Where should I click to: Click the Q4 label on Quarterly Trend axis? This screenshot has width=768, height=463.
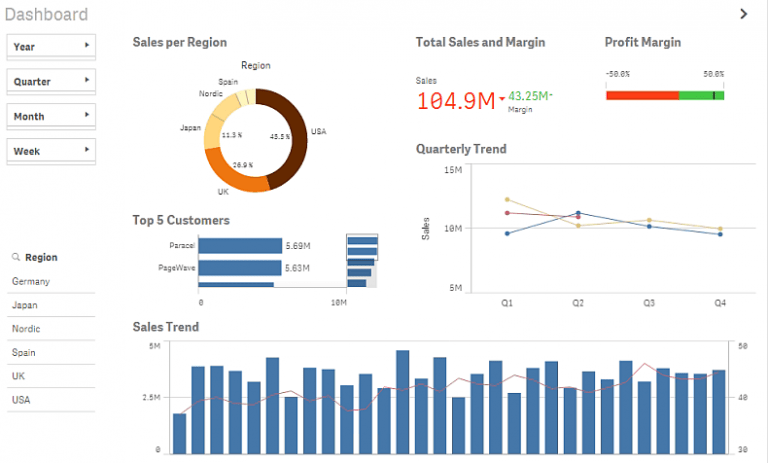720,303
